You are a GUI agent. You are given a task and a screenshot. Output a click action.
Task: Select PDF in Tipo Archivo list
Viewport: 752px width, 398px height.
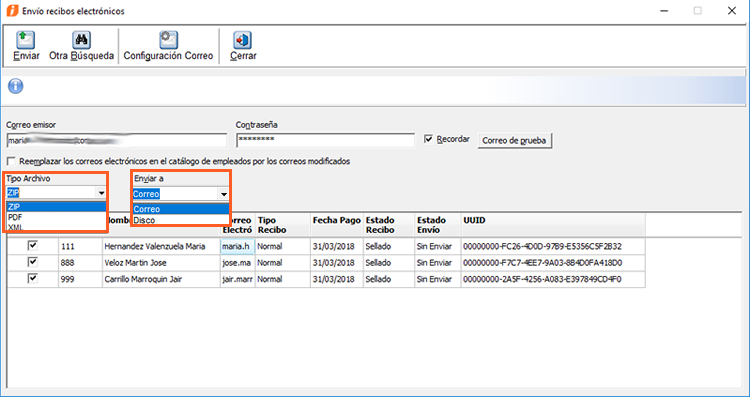[x=56, y=217]
